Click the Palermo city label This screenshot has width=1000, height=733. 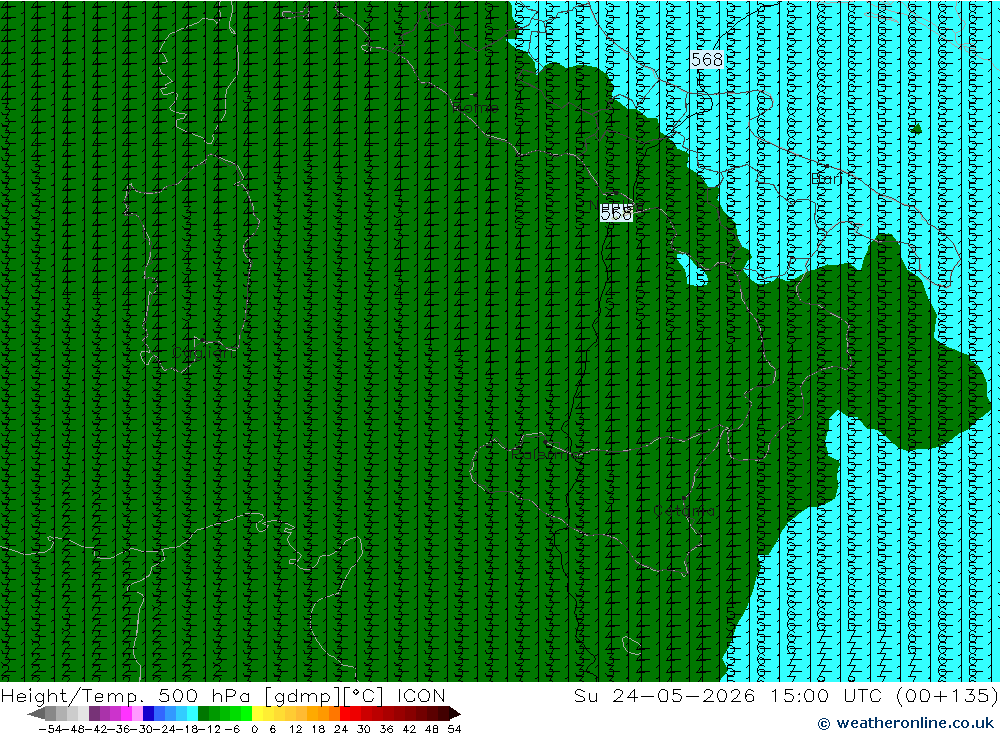point(547,454)
